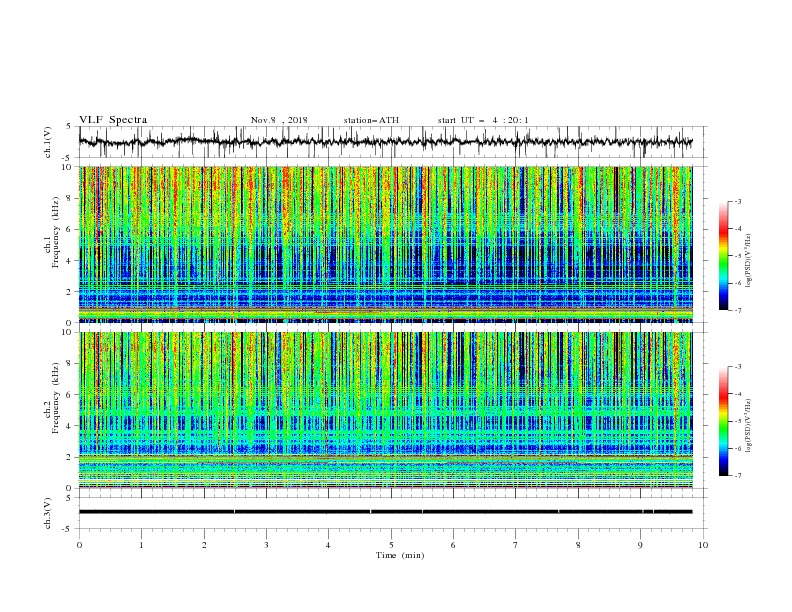
Task: Click the "-3" tick on ch.1 colorbar
Action: coord(737,201)
